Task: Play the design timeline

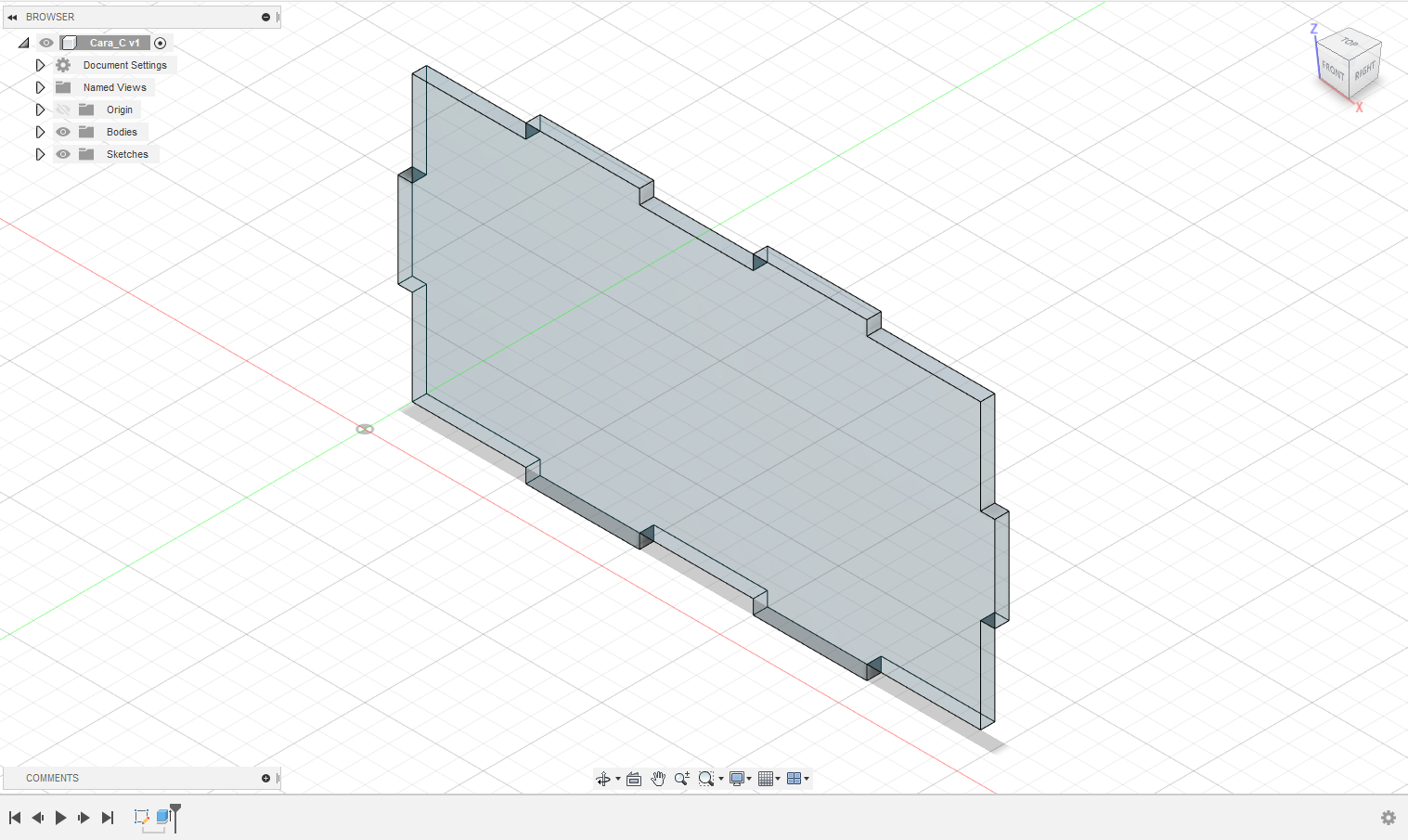Action: (61, 818)
